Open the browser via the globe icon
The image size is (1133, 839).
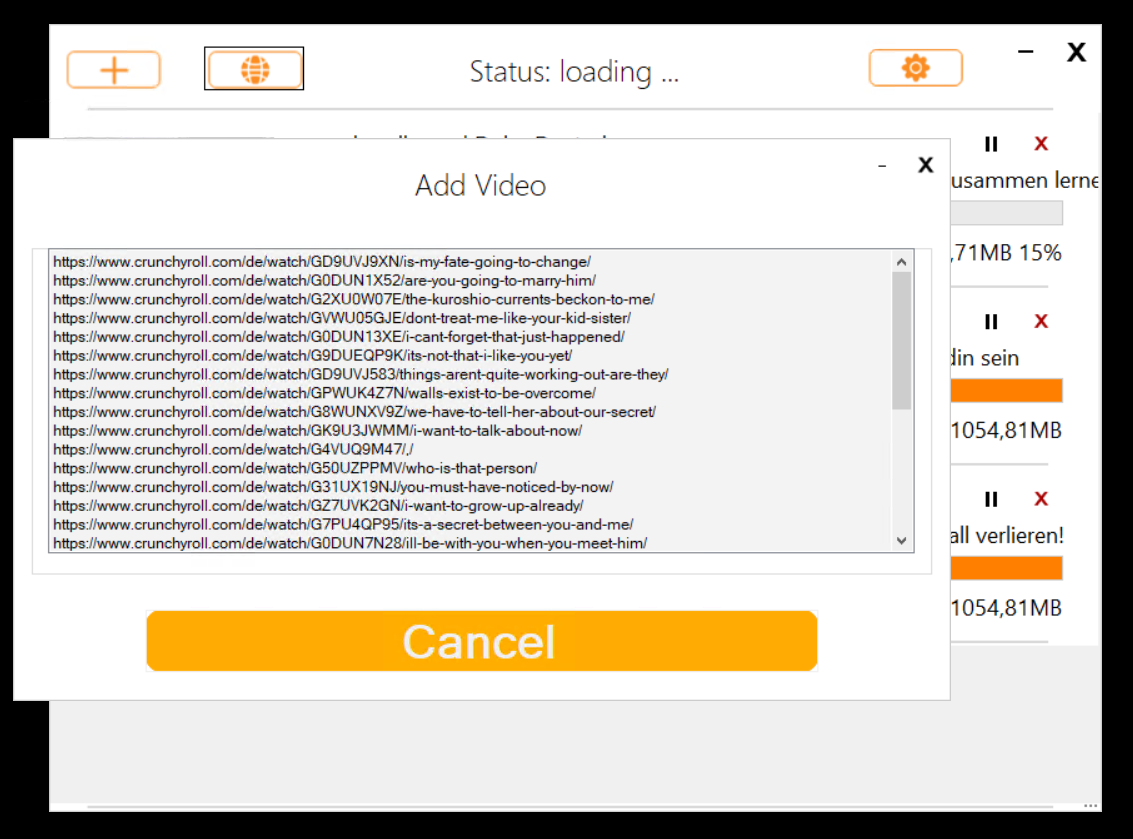254,69
